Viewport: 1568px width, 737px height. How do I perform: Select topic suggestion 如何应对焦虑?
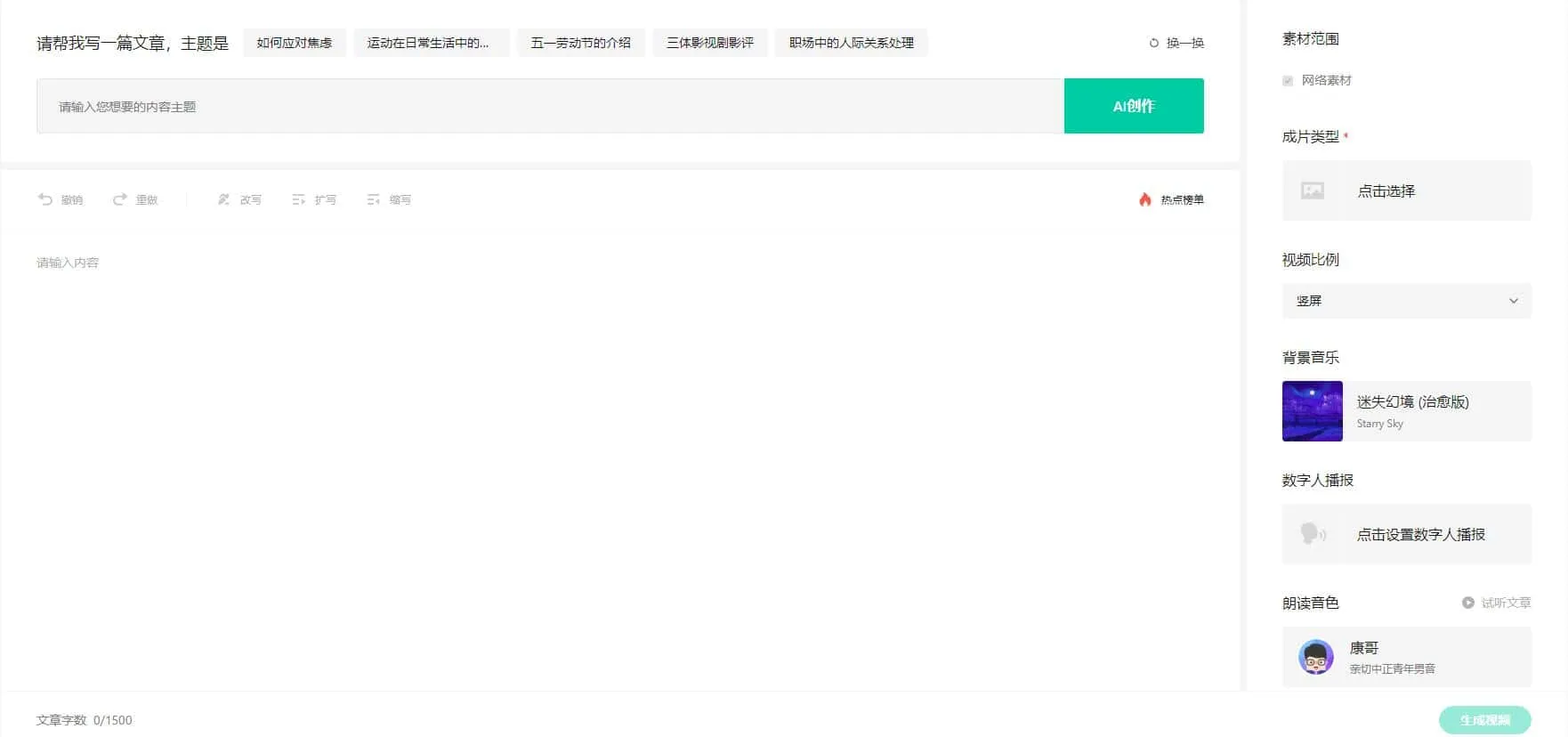[x=295, y=43]
